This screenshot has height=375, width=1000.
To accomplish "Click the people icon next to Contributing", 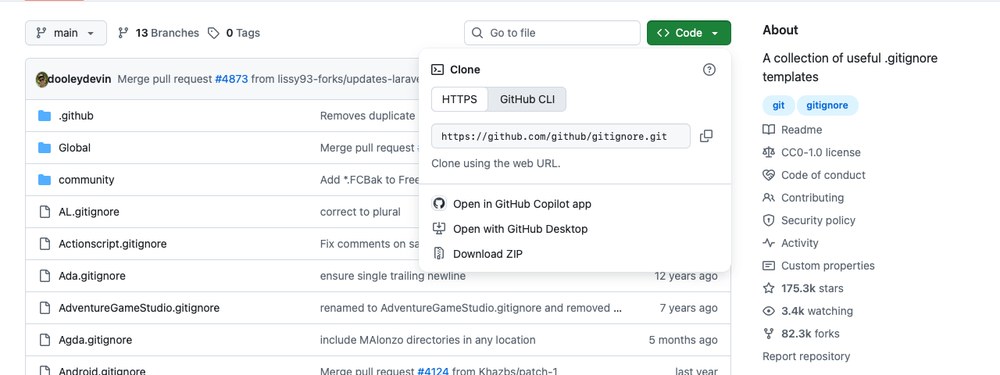I will click(x=768, y=198).
